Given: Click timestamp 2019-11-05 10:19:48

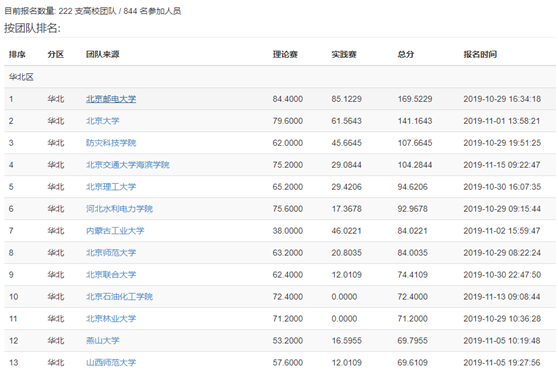Looking at the screenshot, I should 502,341.
